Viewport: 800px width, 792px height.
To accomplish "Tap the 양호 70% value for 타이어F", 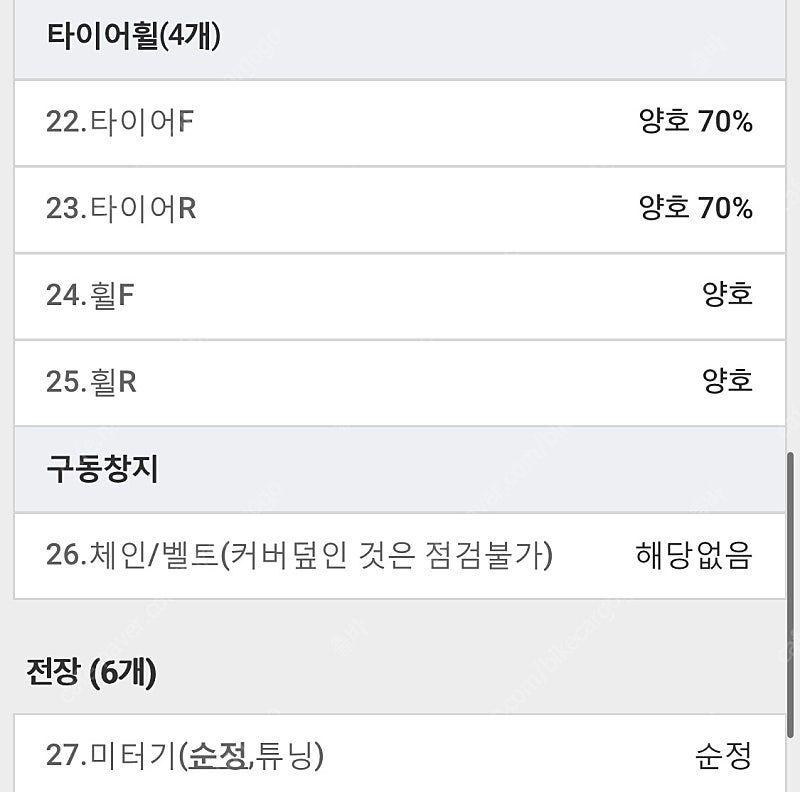I will pos(695,121).
